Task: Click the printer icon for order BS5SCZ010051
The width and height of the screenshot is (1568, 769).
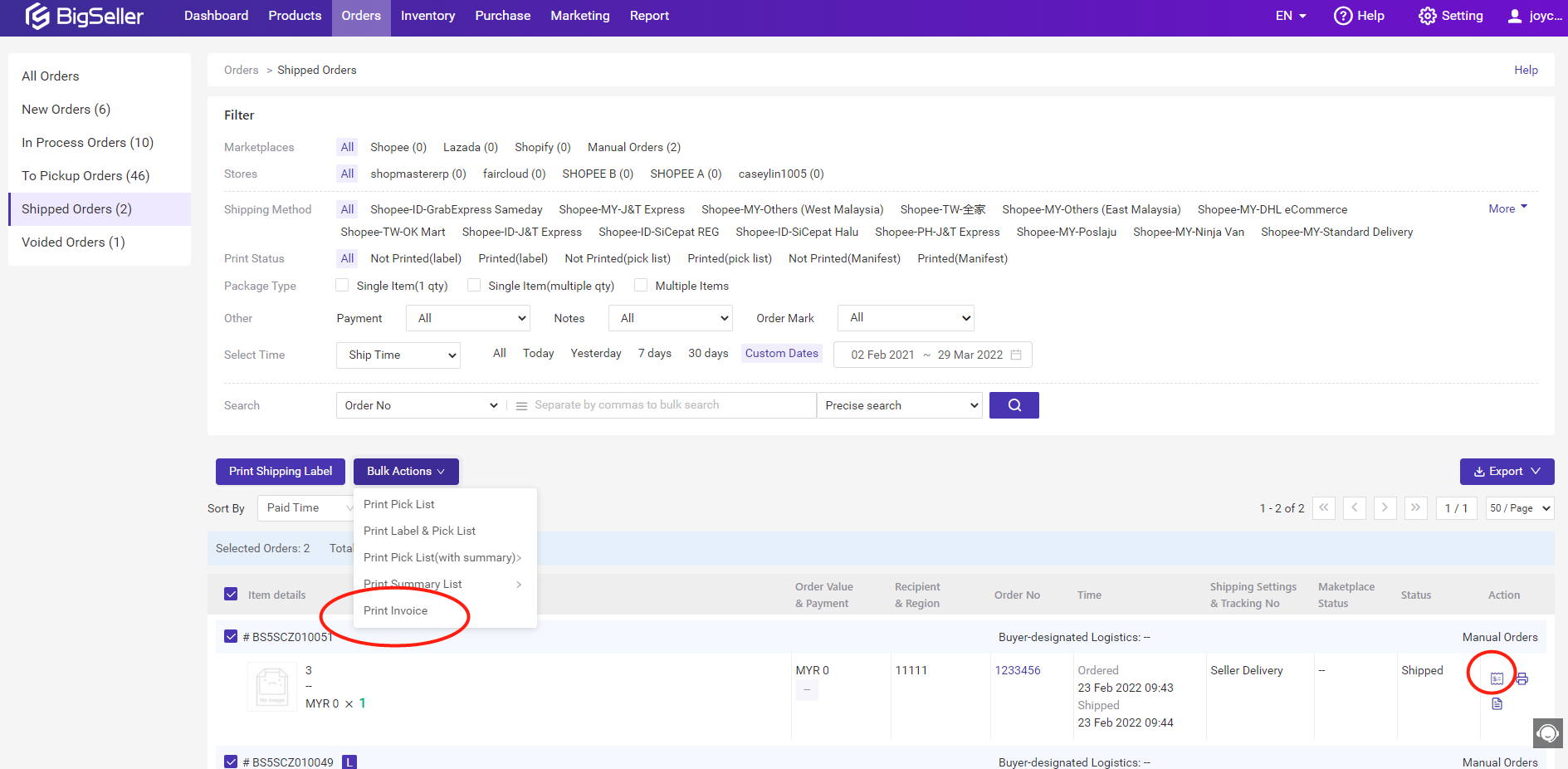Action: (1522, 678)
